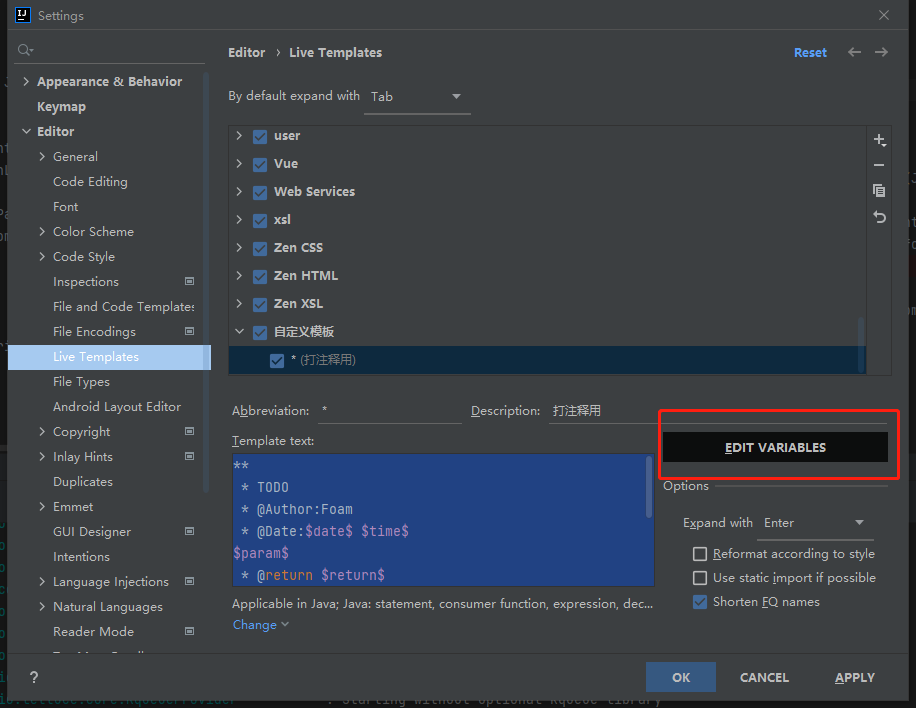
Task: Click the Restore deleted defaults undo icon
Action: coord(879,217)
